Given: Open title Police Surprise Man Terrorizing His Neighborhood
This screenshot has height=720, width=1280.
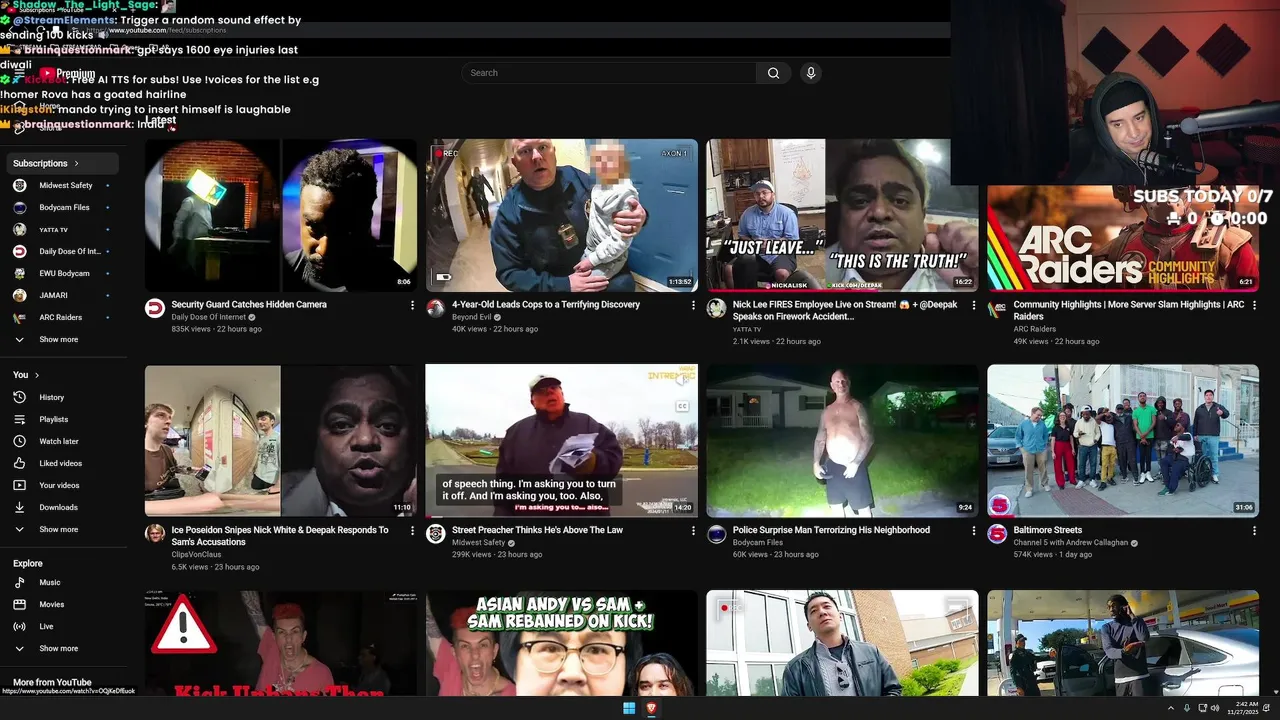Looking at the screenshot, I should point(831,530).
